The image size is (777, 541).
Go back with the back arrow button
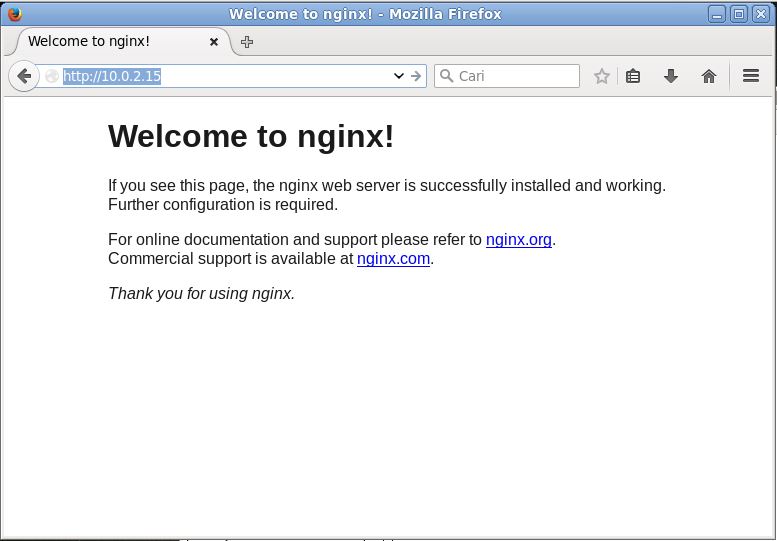23,76
